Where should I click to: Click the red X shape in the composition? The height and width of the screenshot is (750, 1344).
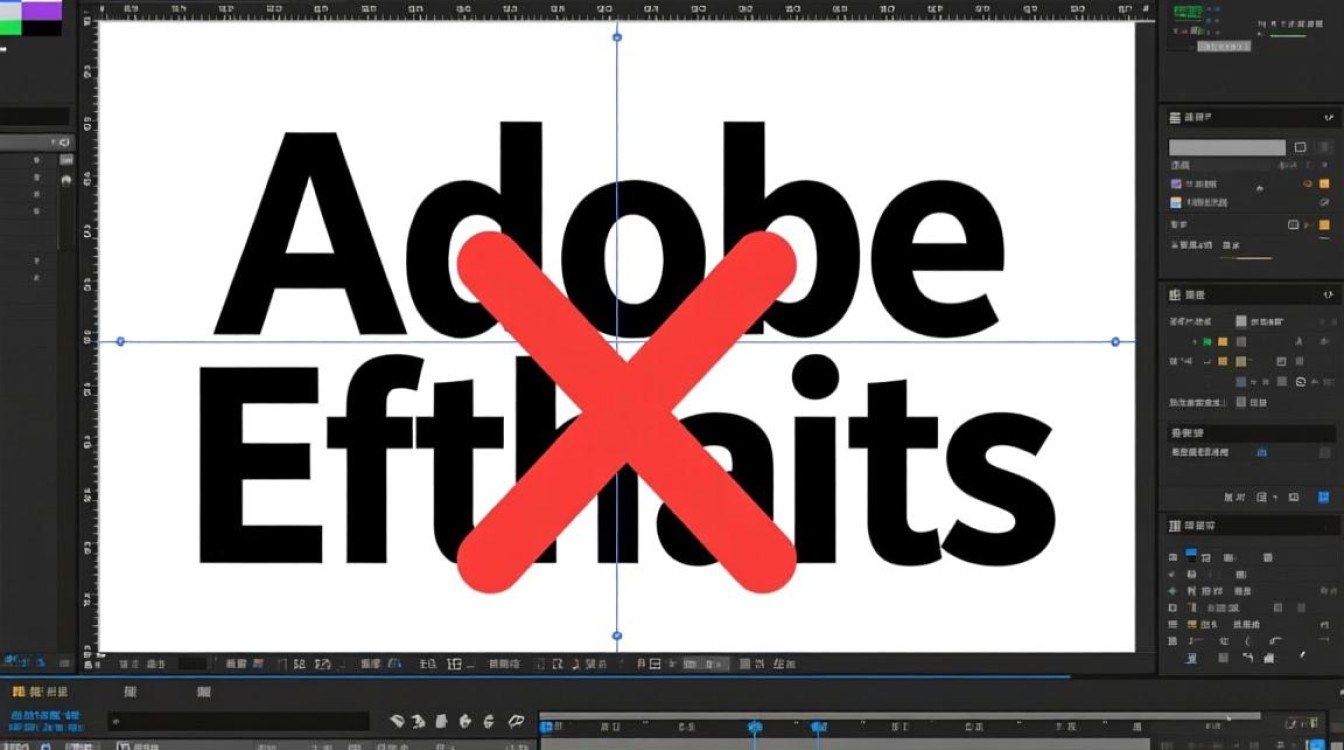coord(626,410)
